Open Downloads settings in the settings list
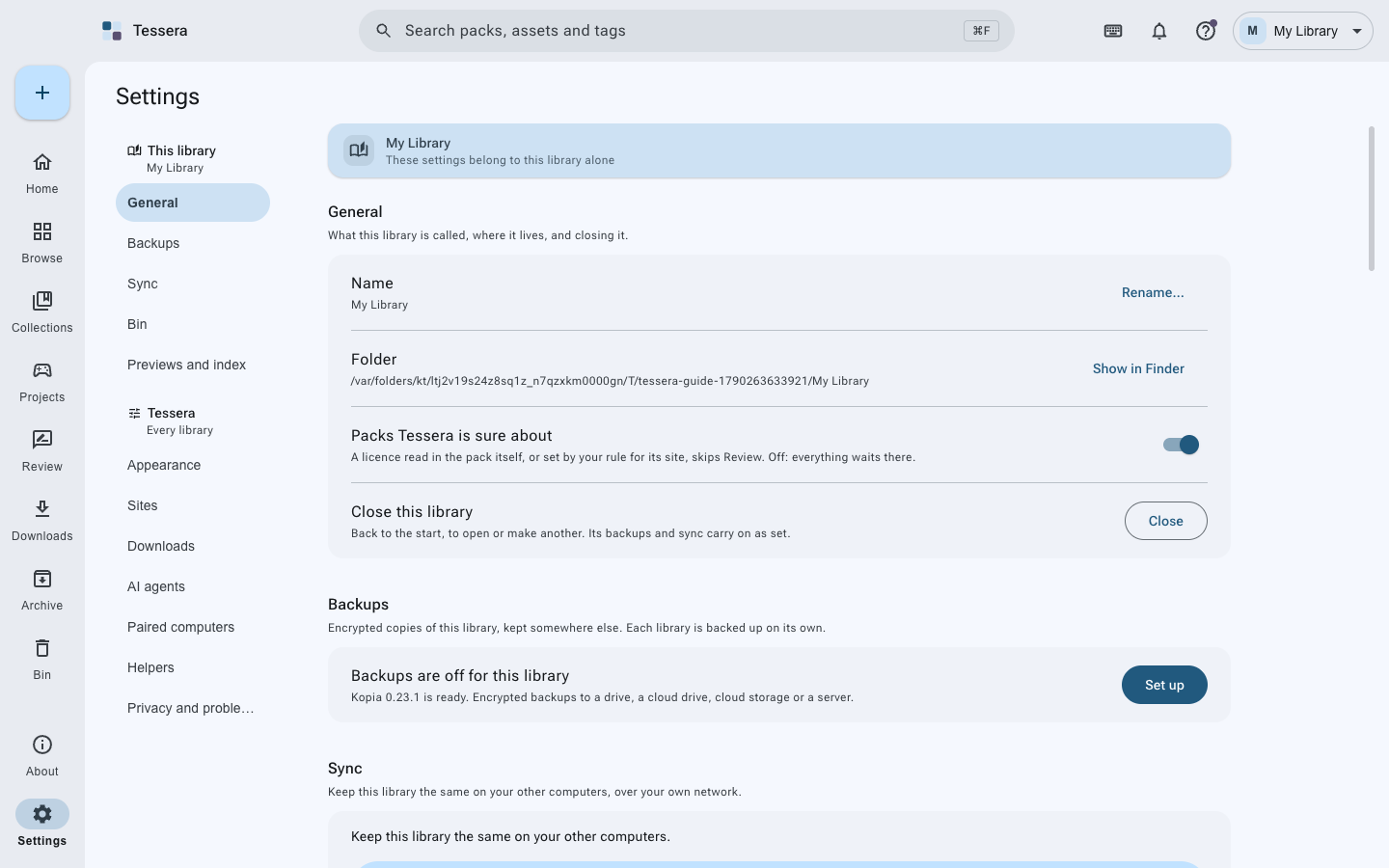 (x=193, y=546)
